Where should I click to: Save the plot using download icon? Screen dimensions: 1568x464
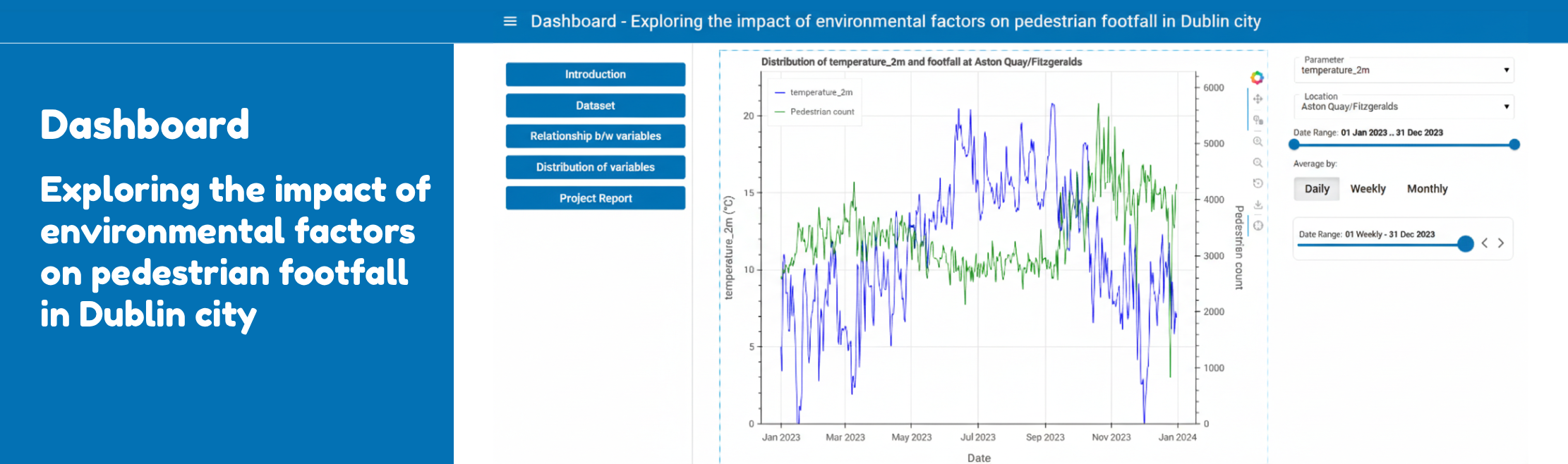[x=1258, y=204]
